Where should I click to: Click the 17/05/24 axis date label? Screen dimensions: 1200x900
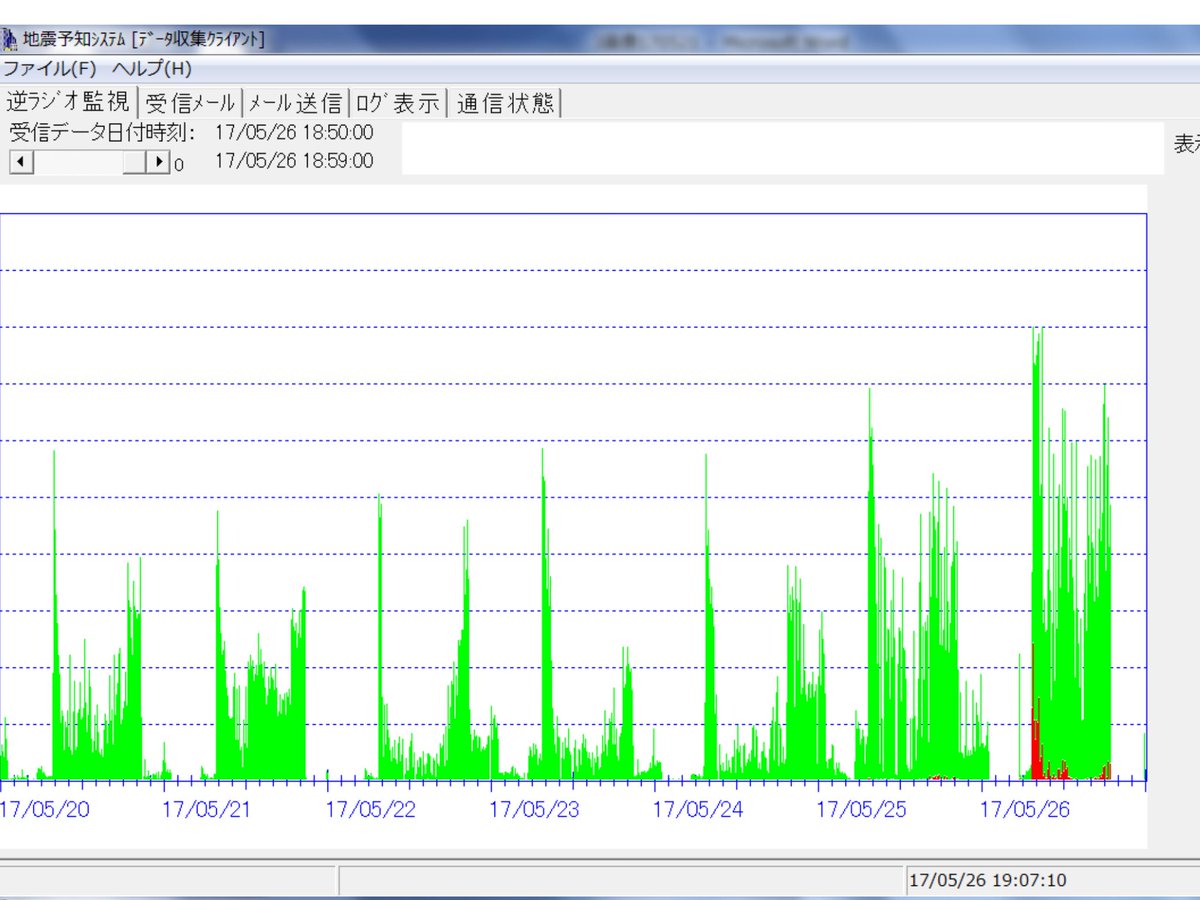click(x=698, y=809)
